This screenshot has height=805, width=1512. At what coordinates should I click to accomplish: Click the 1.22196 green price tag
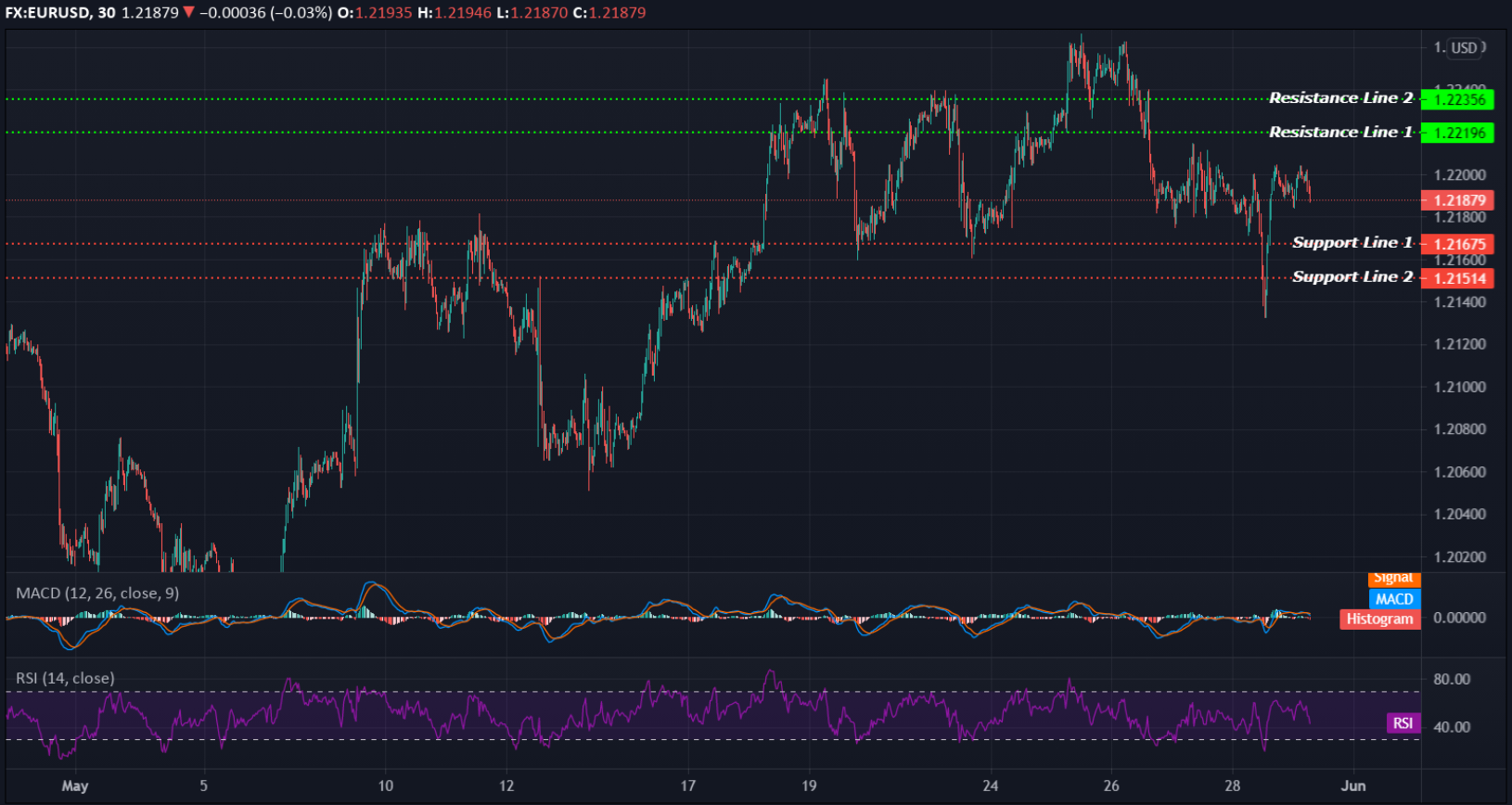click(1458, 133)
